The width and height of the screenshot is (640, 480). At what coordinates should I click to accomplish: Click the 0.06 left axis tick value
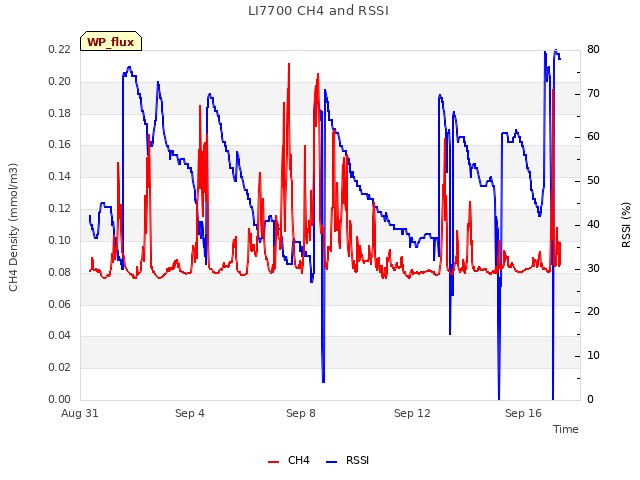tap(60, 304)
